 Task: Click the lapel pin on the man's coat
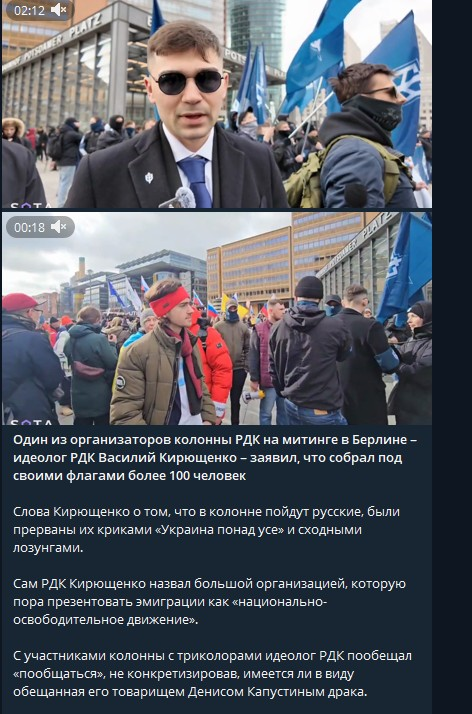149,178
